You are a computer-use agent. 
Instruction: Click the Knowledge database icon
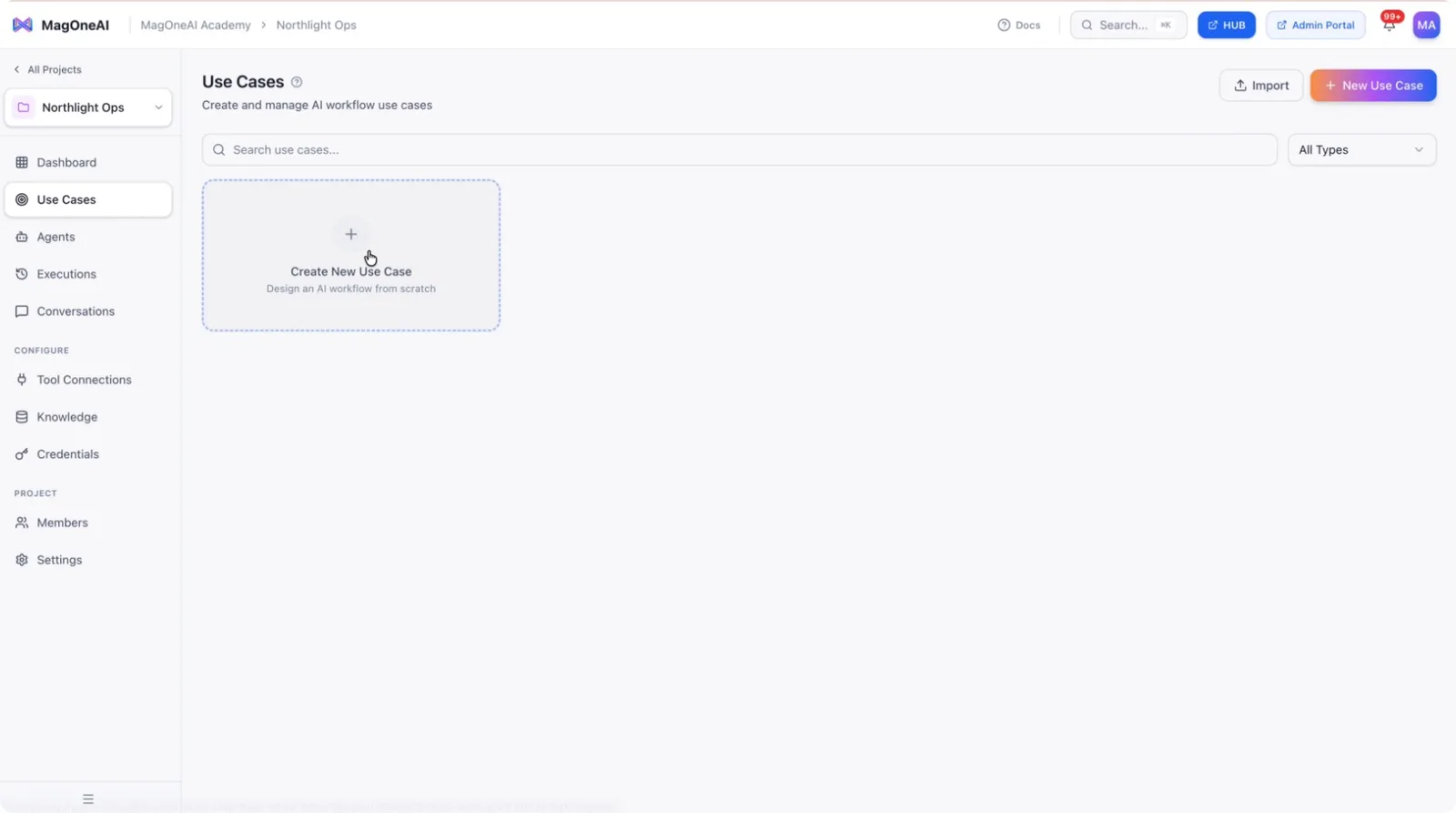click(22, 417)
